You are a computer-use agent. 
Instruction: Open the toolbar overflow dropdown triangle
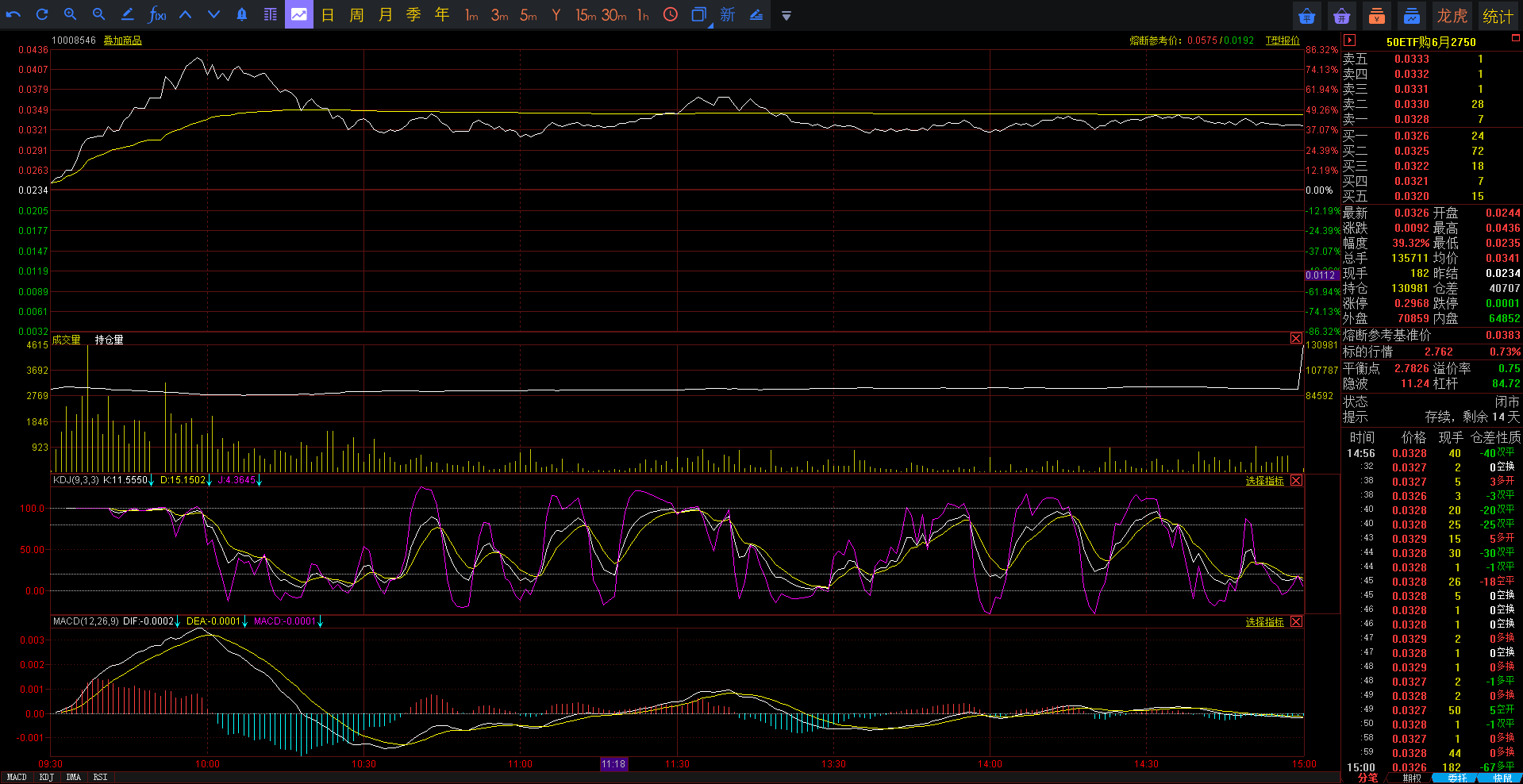point(786,15)
